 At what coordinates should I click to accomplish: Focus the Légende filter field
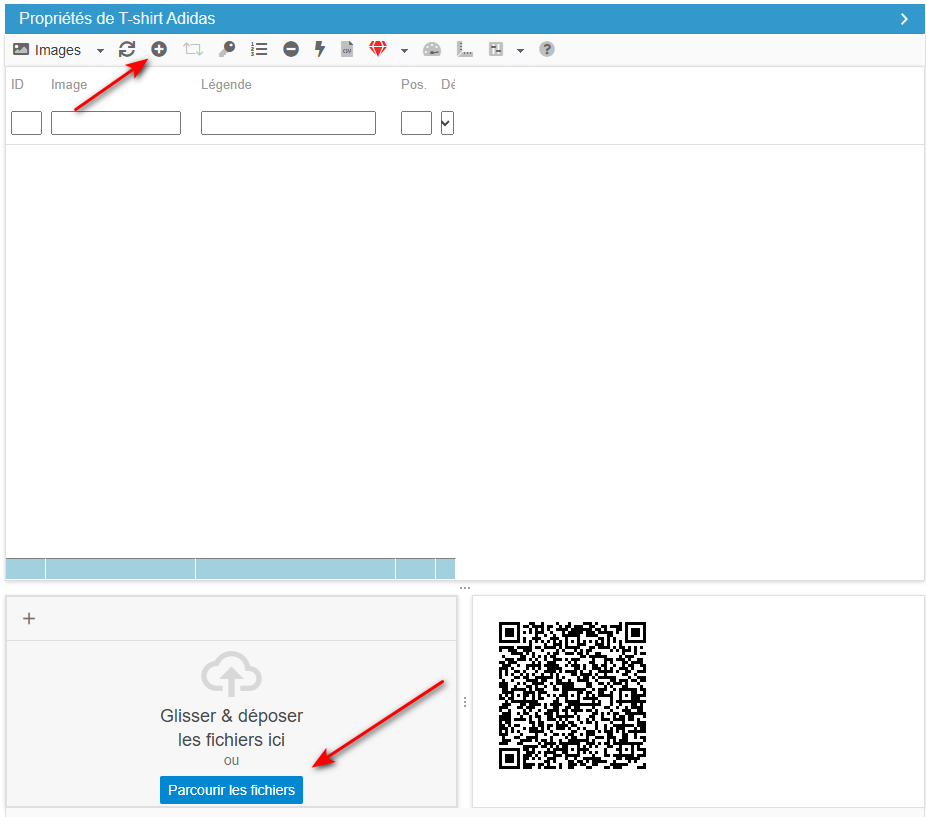(288, 123)
